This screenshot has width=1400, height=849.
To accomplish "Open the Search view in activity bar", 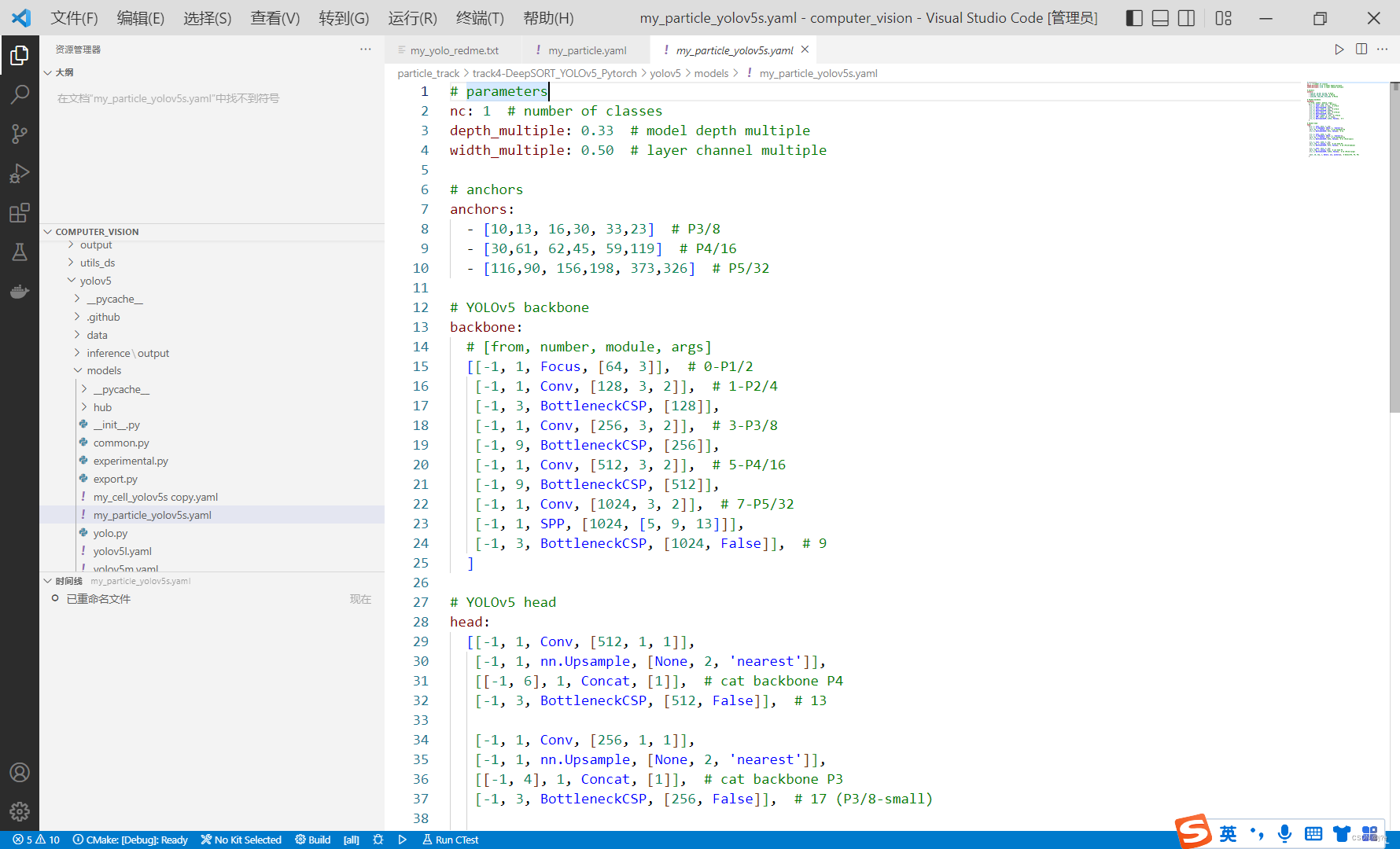I will coord(20,94).
